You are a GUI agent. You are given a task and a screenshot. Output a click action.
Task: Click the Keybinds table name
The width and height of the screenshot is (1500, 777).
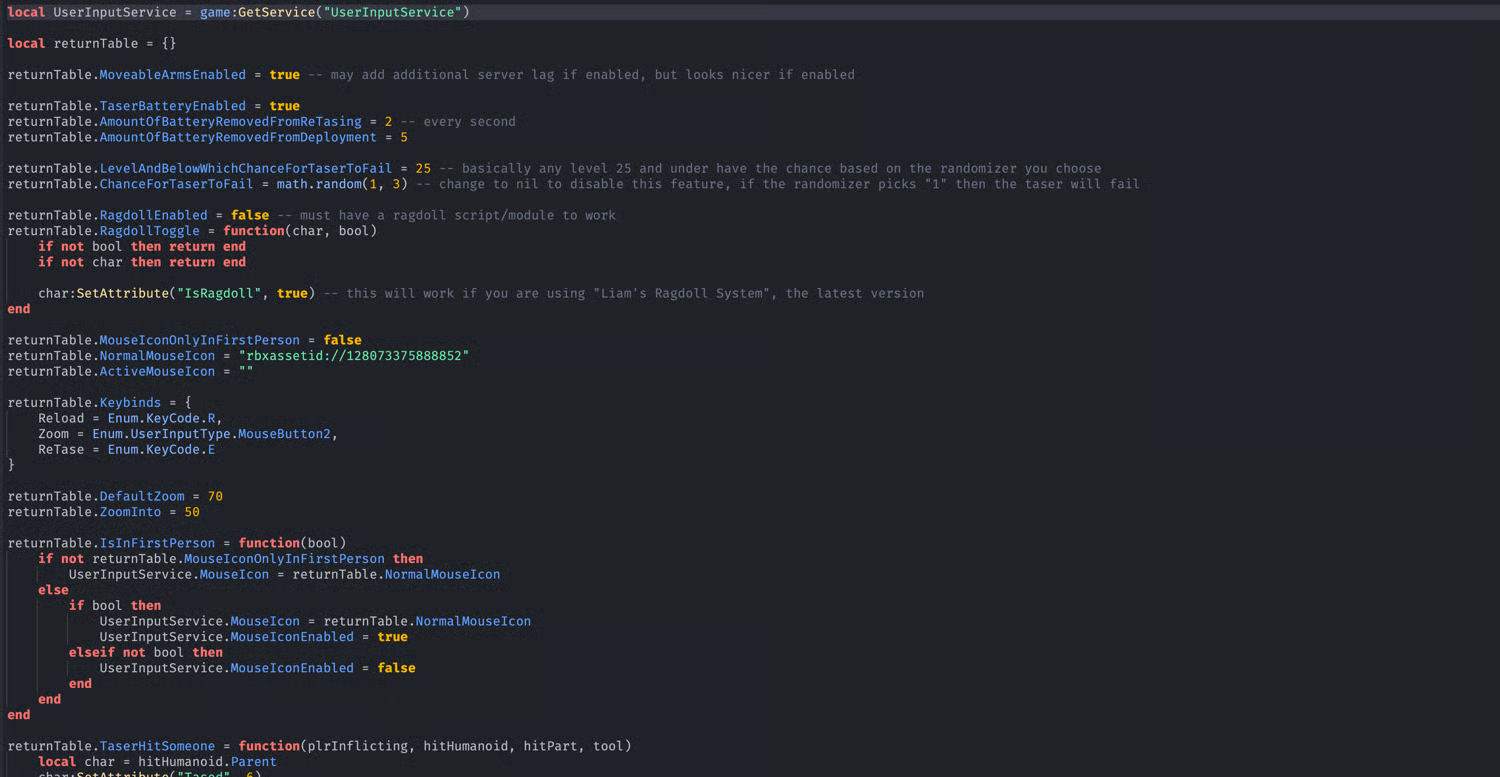pyautogui.click(x=130, y=403)
